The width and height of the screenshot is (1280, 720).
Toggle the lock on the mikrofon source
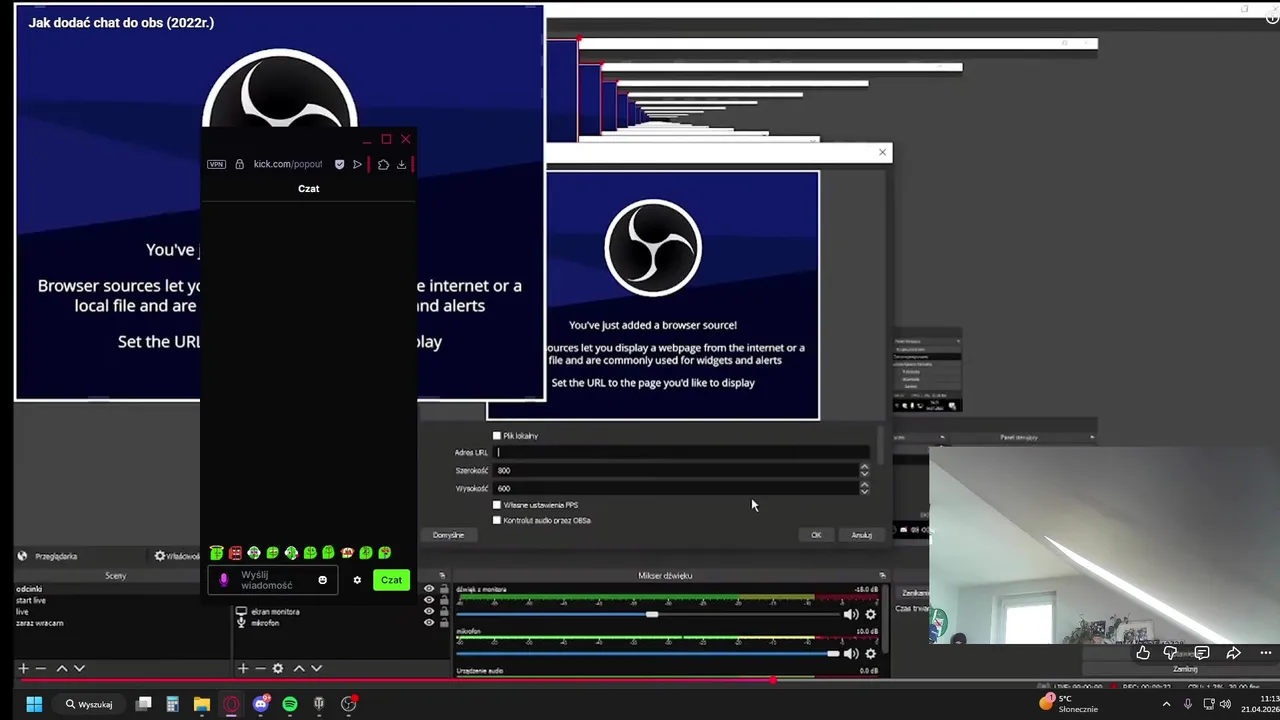443,622
